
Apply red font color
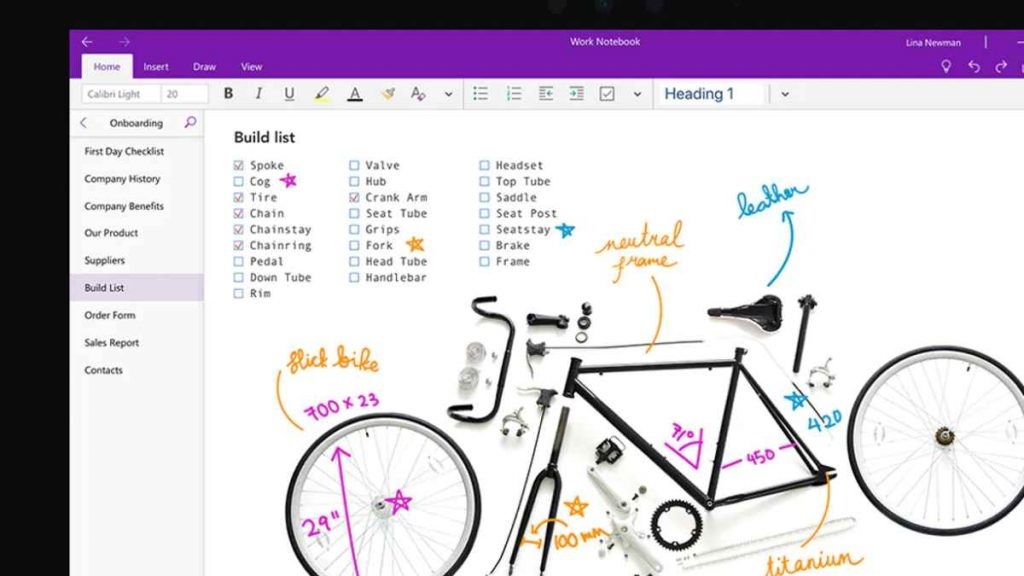355,94
